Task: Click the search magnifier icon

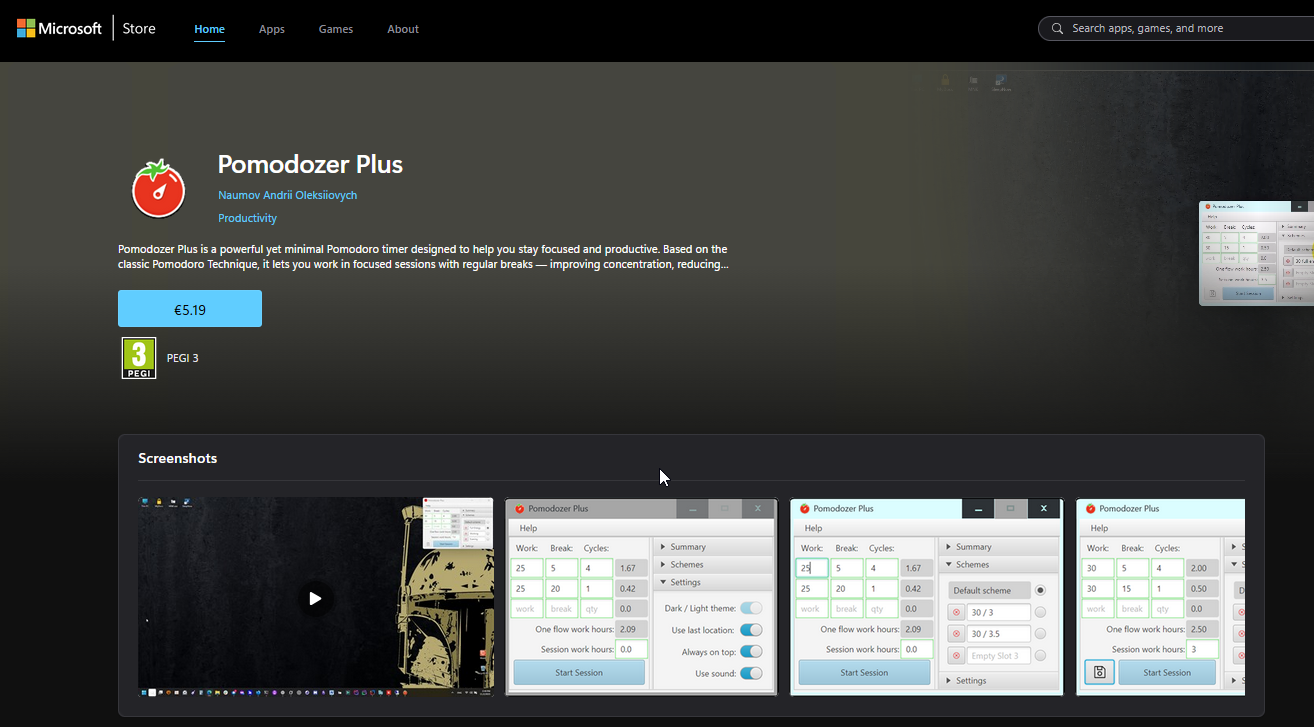Action: click(1057, 28)
